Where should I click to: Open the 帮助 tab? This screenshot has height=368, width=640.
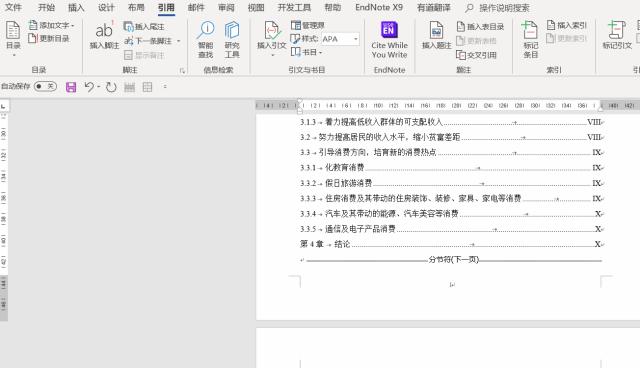[x=333, y=7]
